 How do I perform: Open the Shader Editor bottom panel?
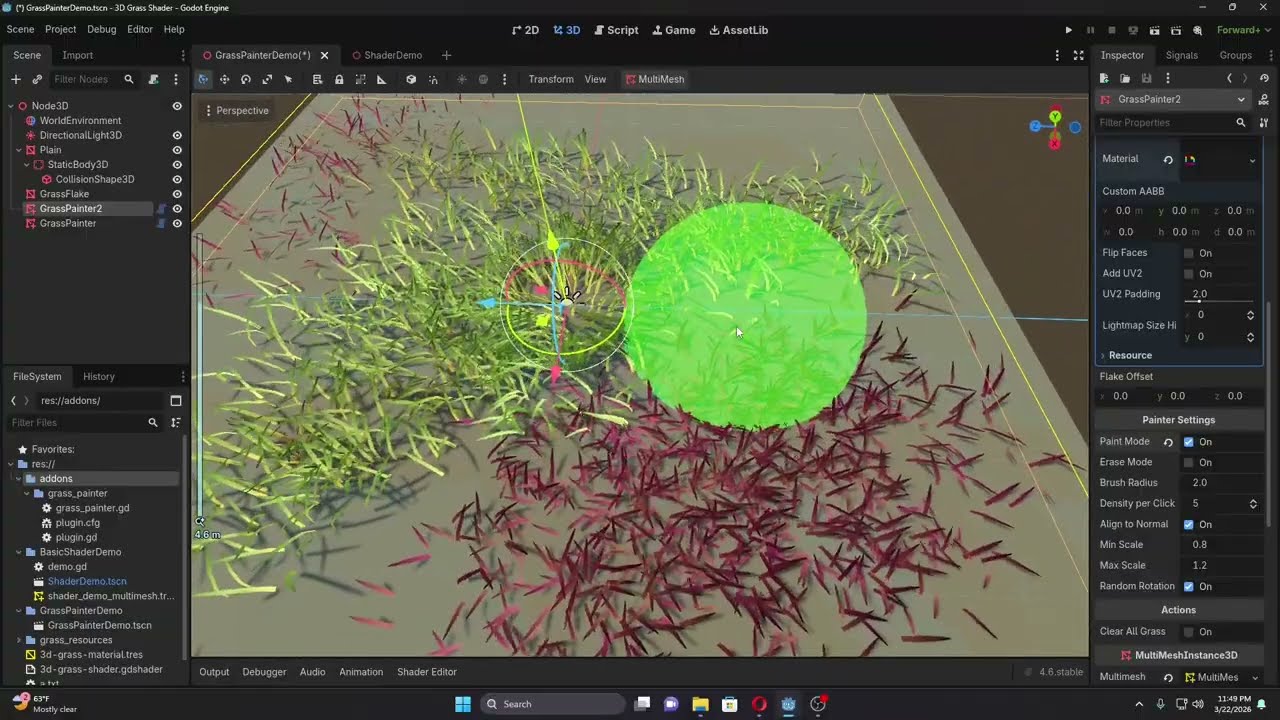pyautogui.click(x=427, y=672)
